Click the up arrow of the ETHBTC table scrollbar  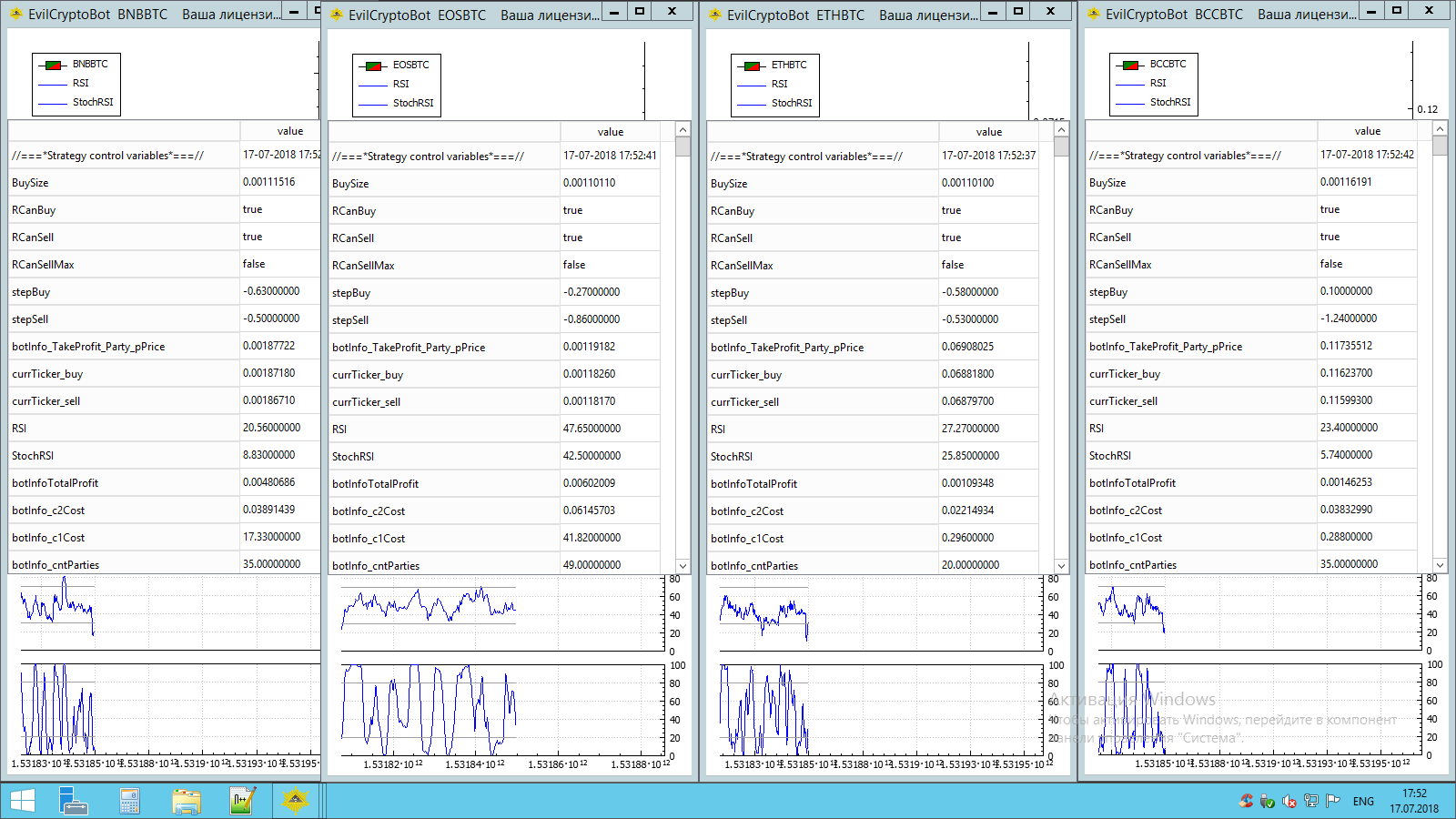[x=1061, y=129]
